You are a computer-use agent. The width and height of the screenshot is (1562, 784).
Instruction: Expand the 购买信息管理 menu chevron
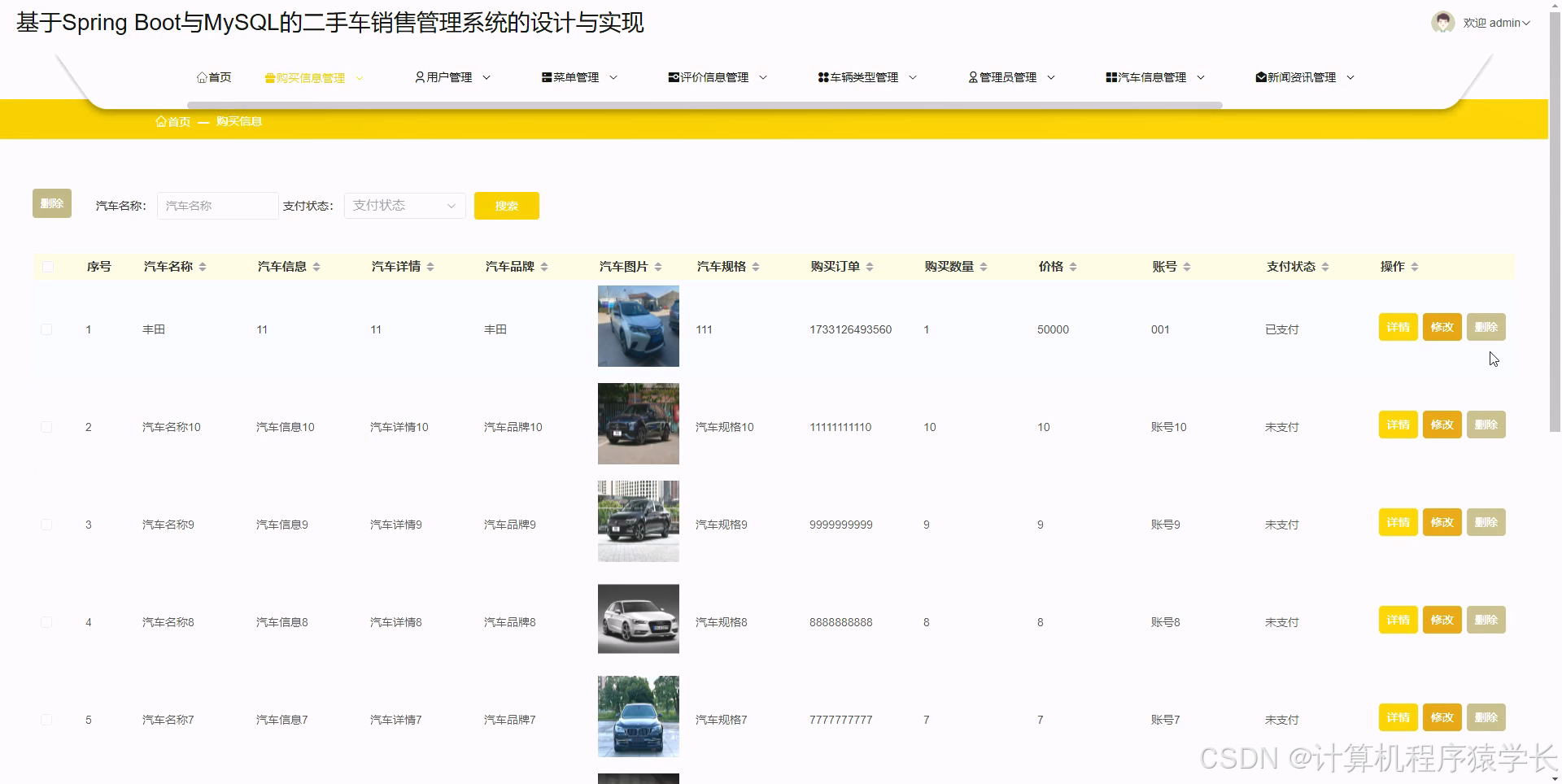pyautogui.click(x=360, y=78)
